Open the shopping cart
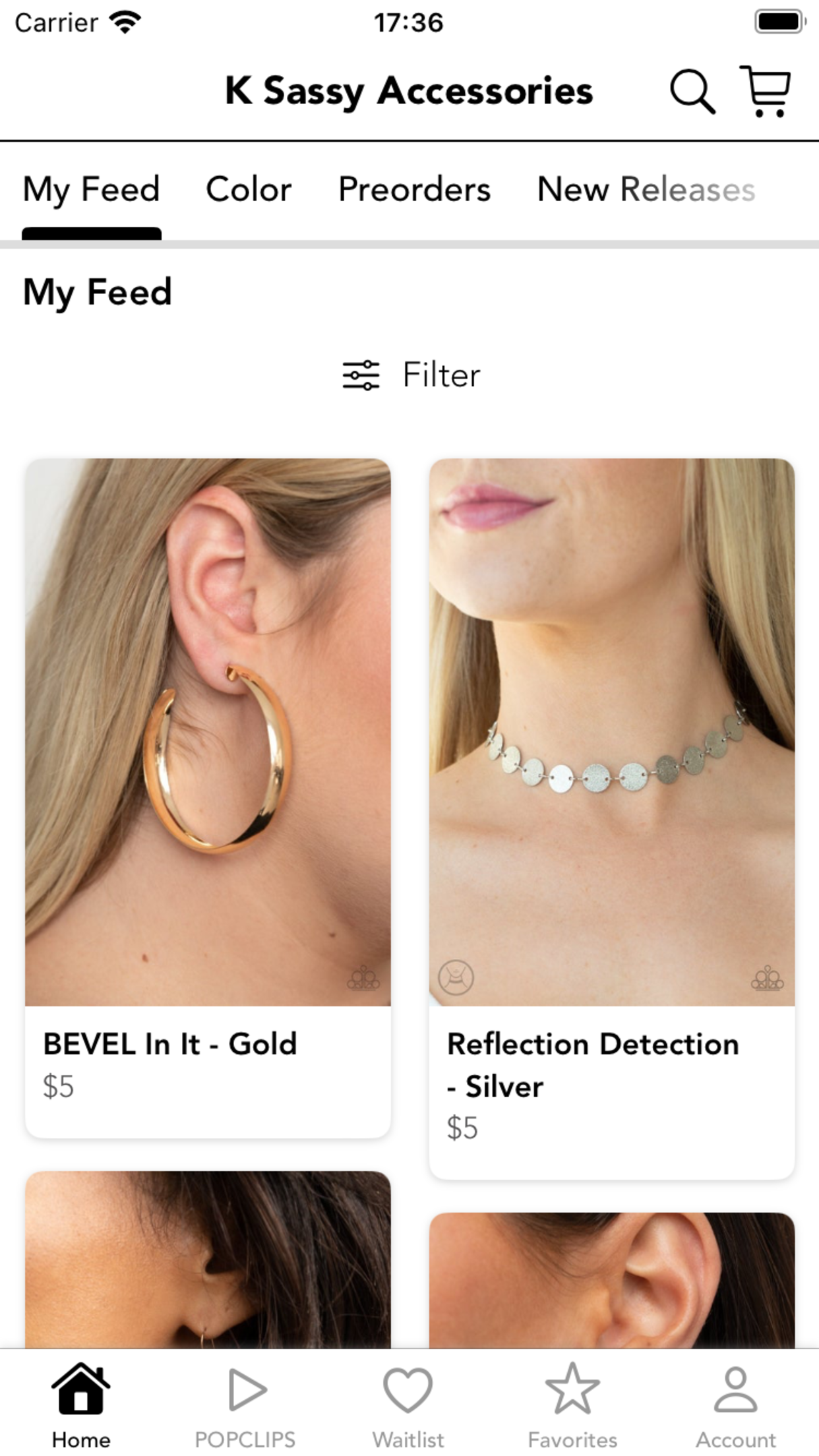Screen dimensions: 819x1456 click(x=766, y=91)
